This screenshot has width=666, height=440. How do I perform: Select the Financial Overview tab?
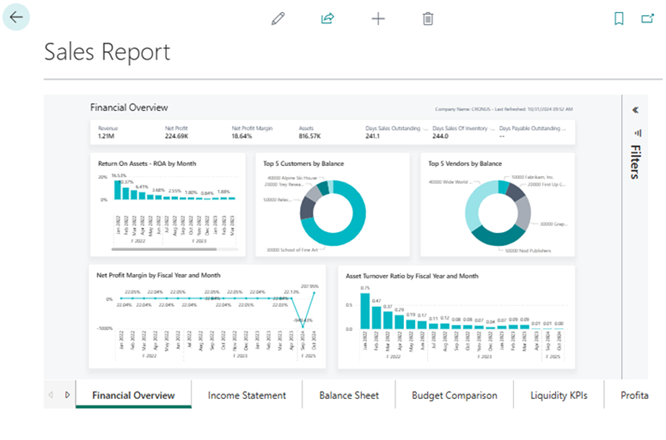coord(133,395)
